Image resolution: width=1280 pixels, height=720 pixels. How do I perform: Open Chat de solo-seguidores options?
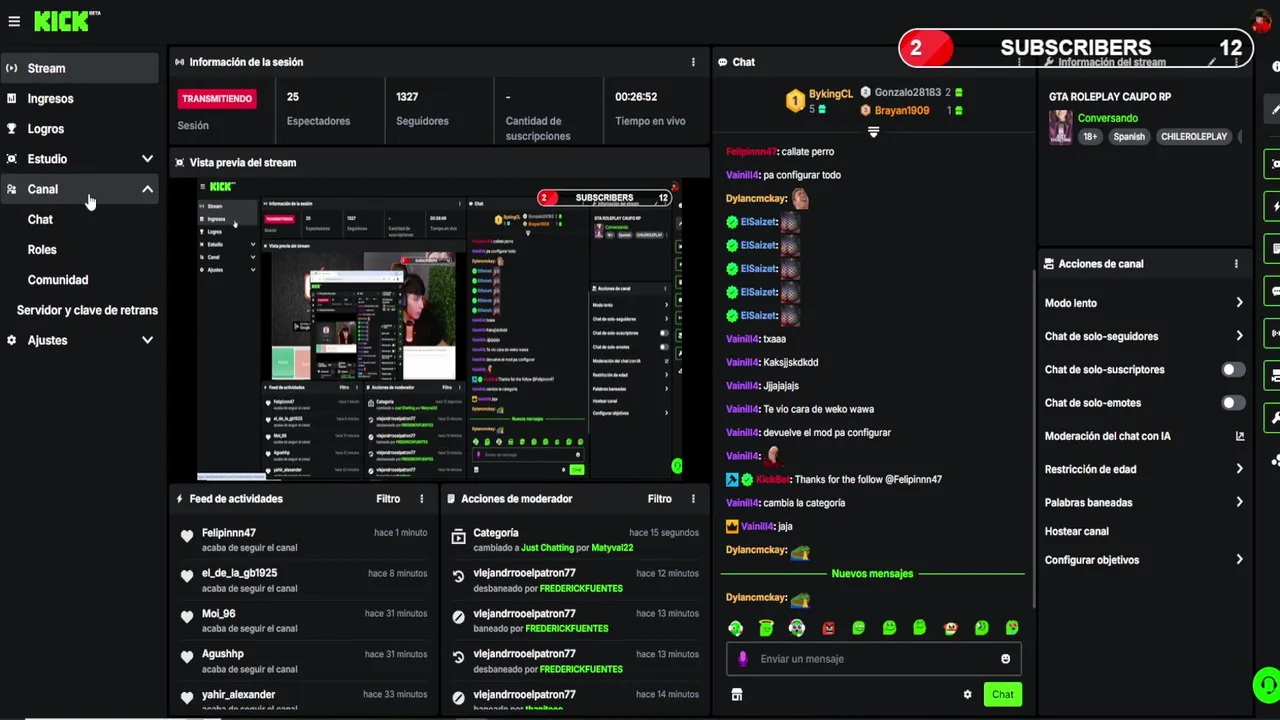click(x=1144, y=336)
